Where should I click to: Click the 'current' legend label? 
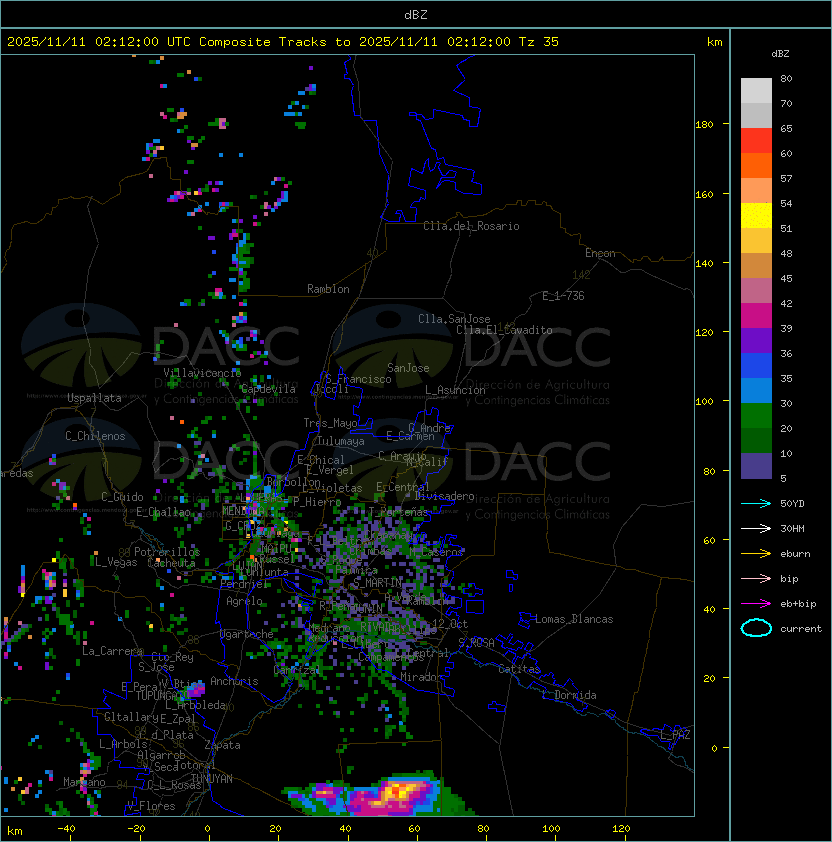tap(801, 628)
